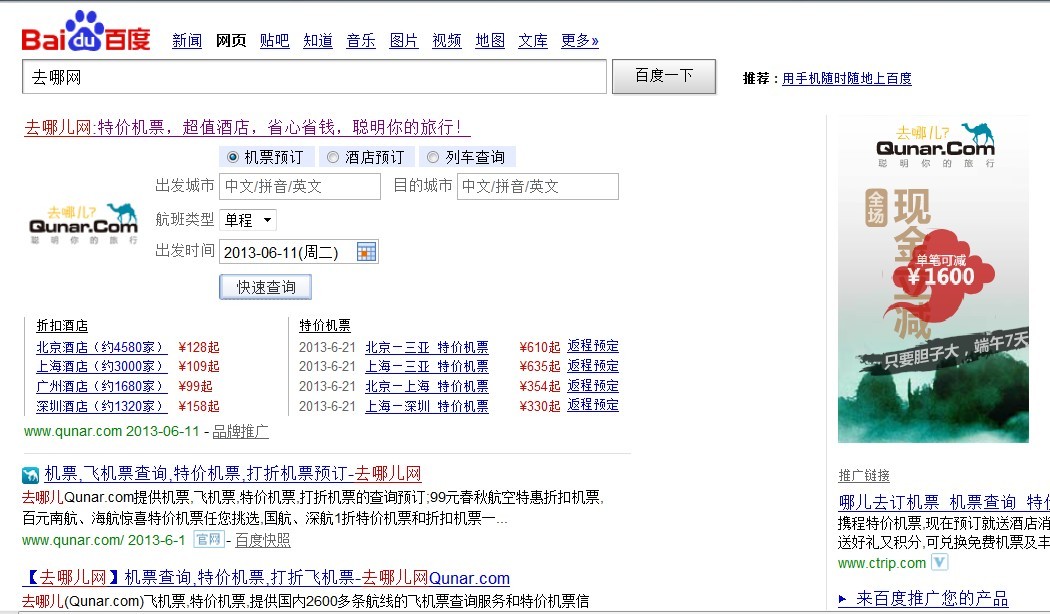Image resolution: width=1050 pixels, height=614 pixels.
Task: Focus the 出发城市 input field
Action: point(300,186)
